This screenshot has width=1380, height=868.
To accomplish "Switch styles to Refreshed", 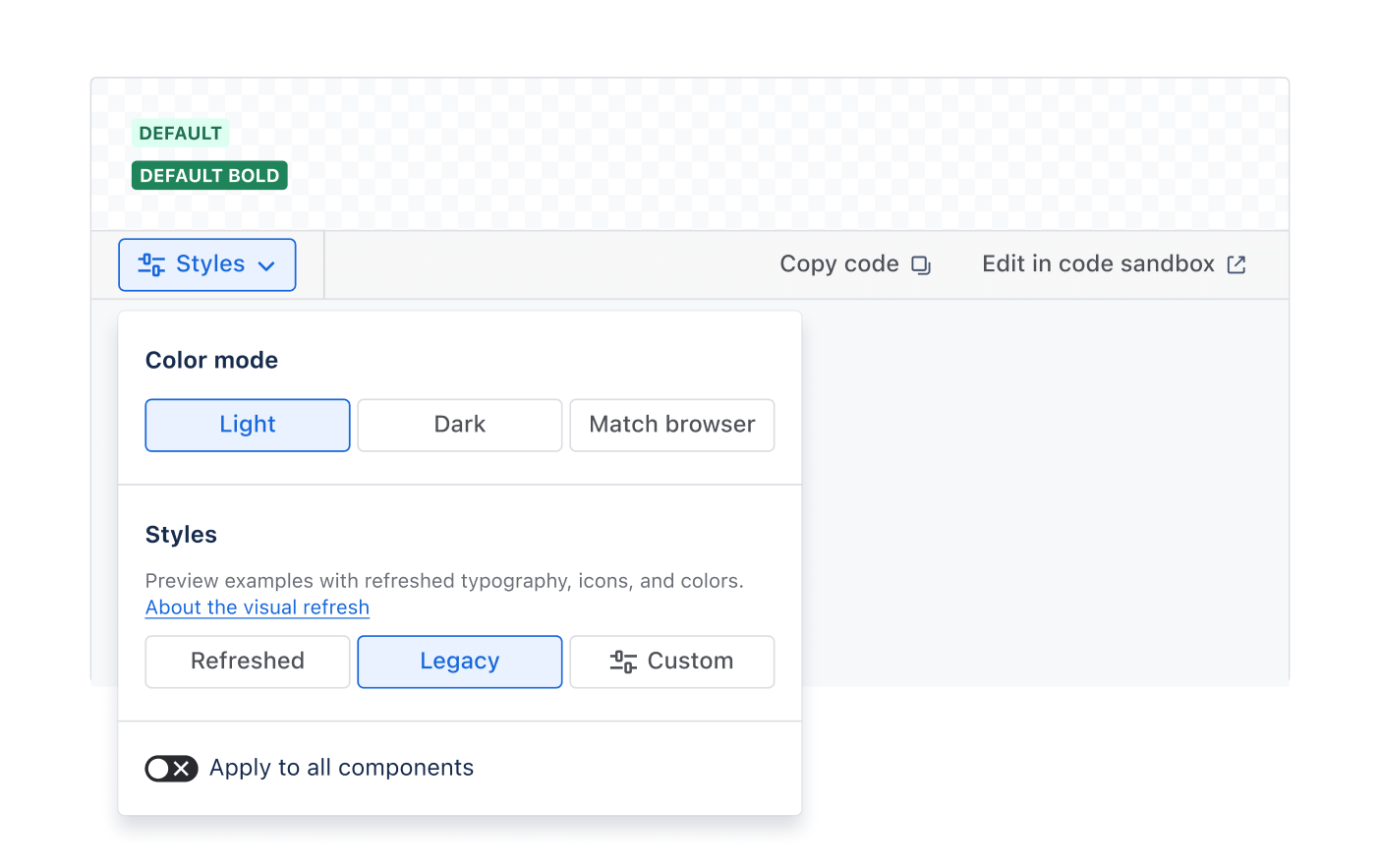I will (x=247, y=661).
